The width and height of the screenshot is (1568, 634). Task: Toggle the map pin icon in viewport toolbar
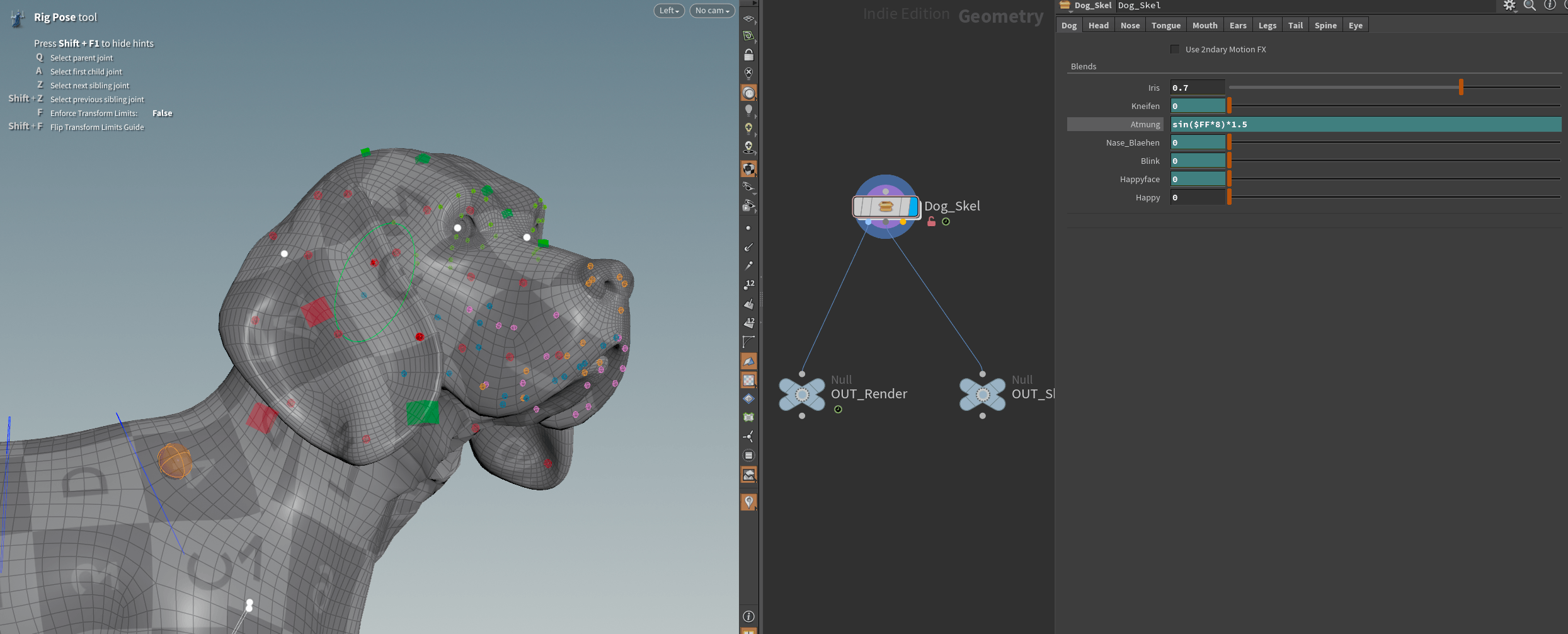(x=748, y=502)
